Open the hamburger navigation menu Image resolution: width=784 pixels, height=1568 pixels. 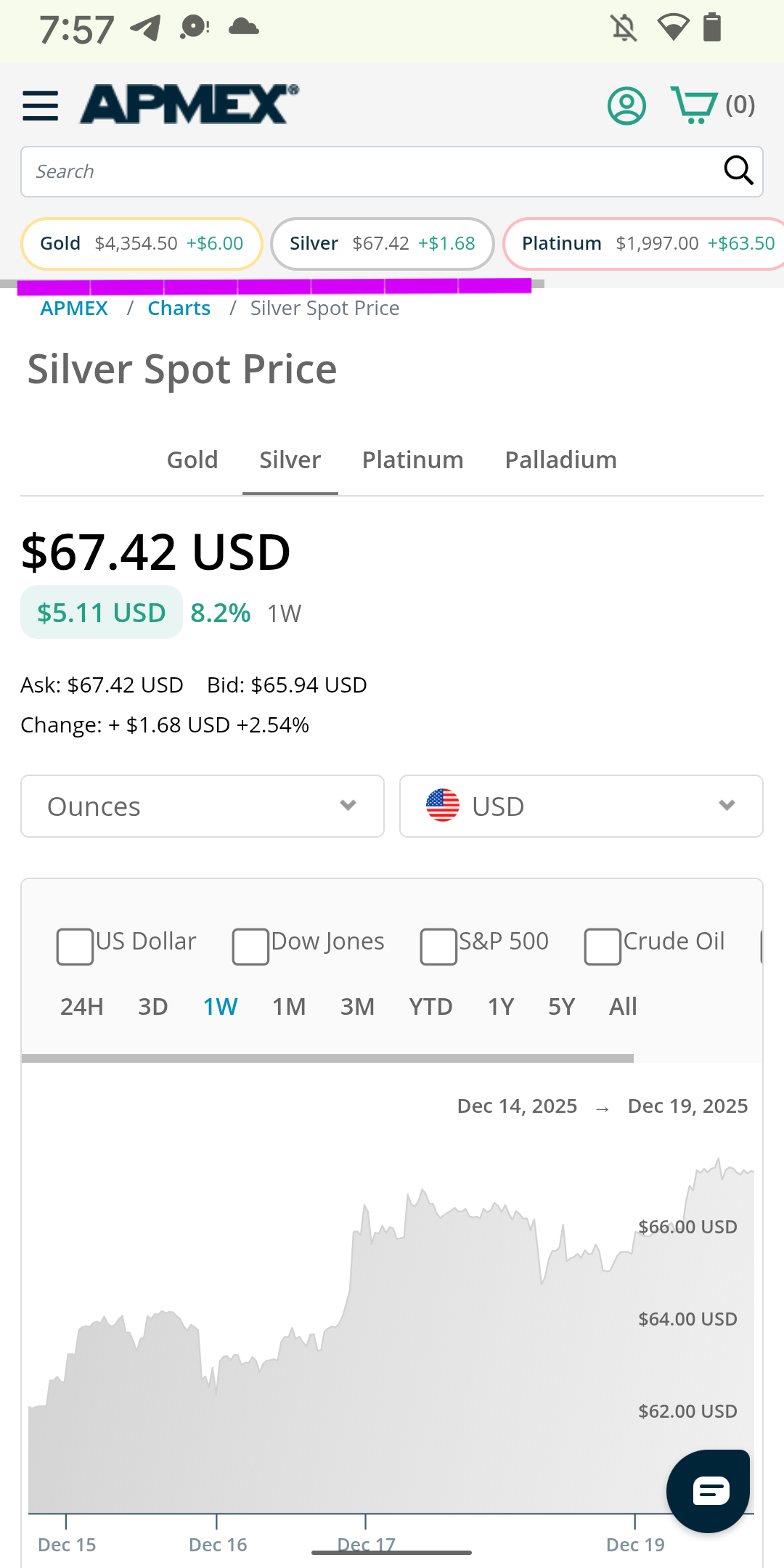coord(40,105)
